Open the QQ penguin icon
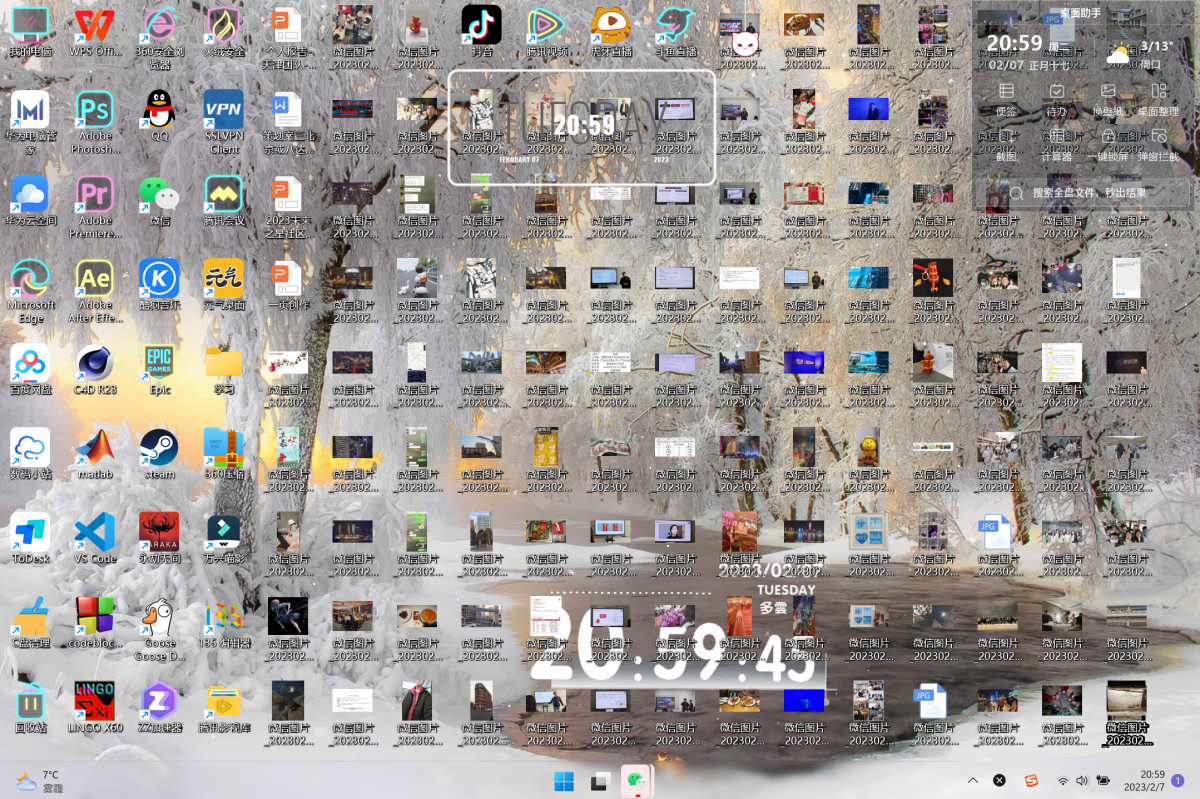Viewport: 1200px width, 799px height. (159, 110)
